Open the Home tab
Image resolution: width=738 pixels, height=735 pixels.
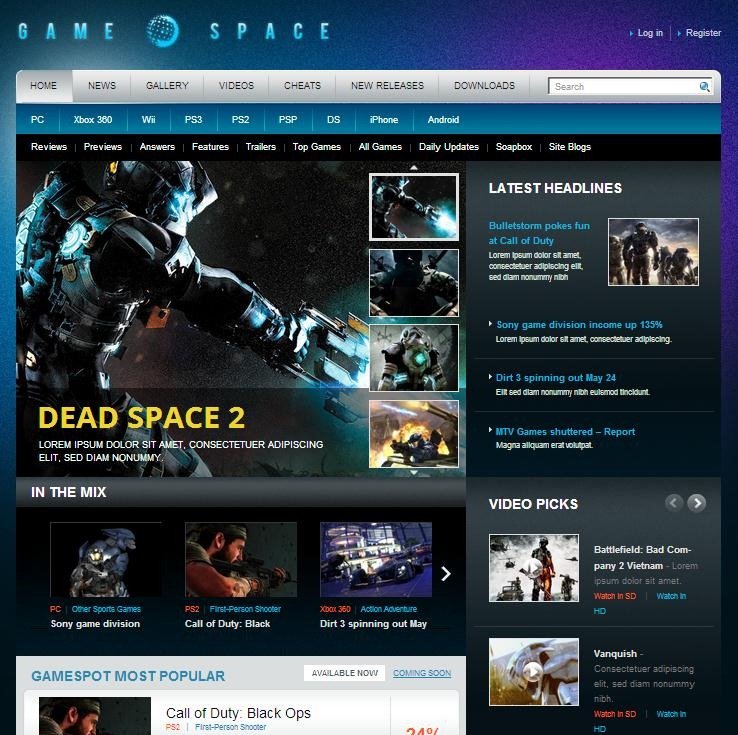click(x=43, y=86)
